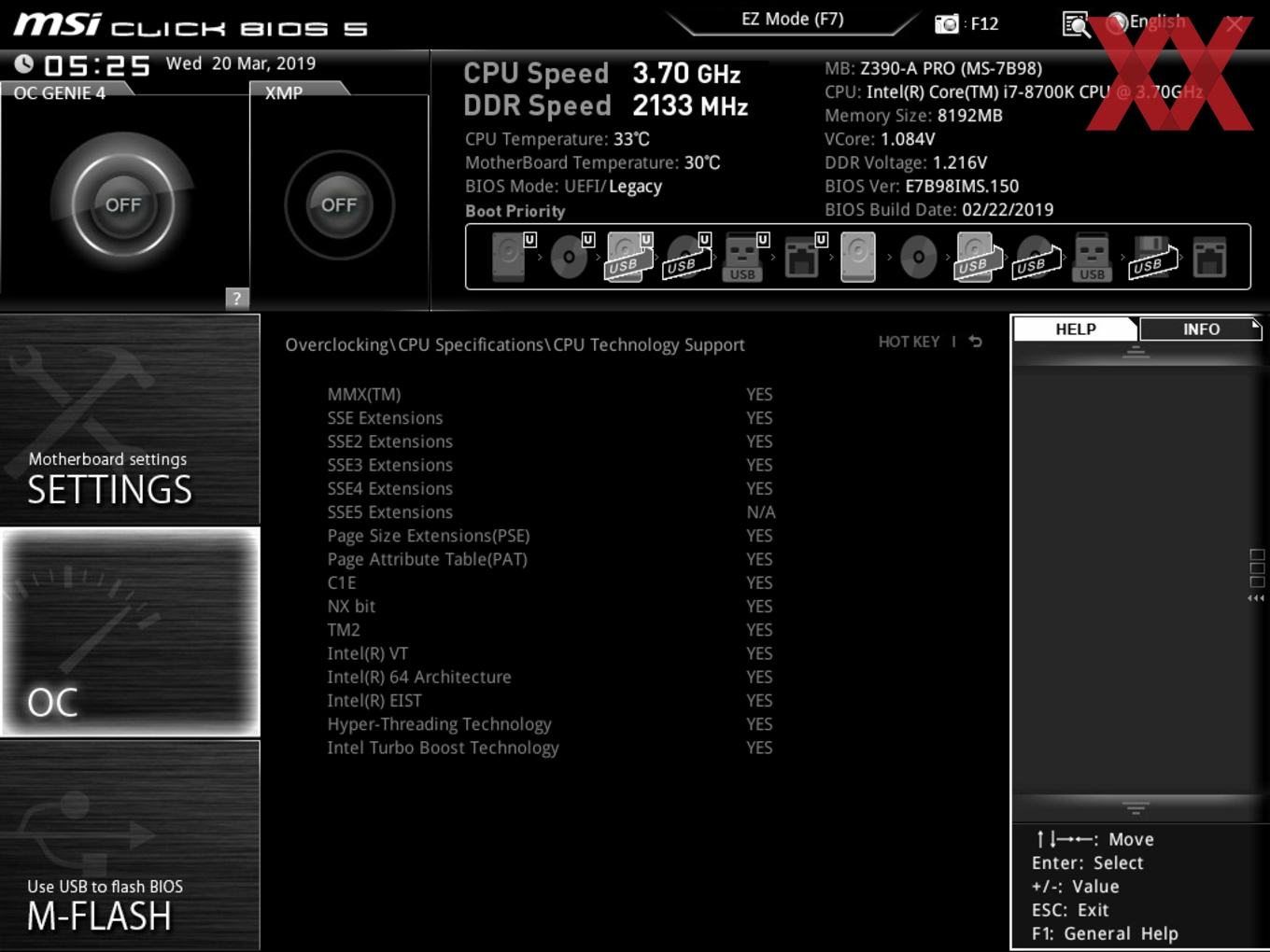This screenshot has height=952, width=1270.
Task: Select the SSE4 Extensions row
Action: (551, 488)
